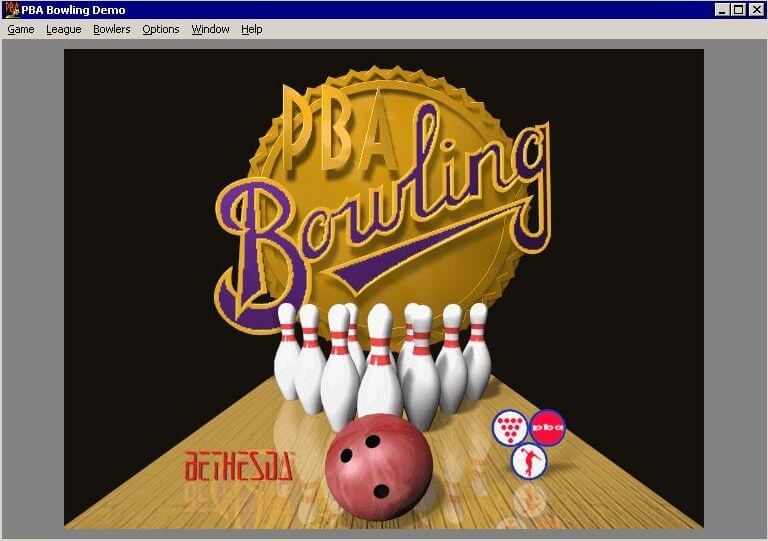
Task: Open the Options menu
Action: tap(161, 29)
